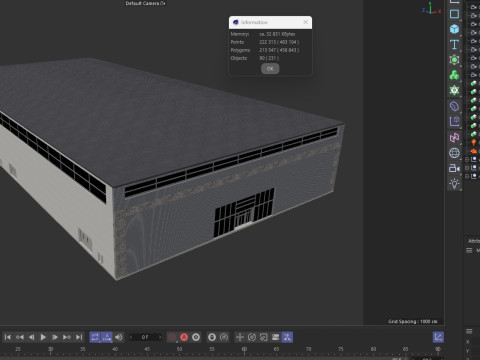Image resolution: width=480 pixels, height=360 pixels.
Task: Open the green star-shaped generator icon
Action: [x=454, y=90]
